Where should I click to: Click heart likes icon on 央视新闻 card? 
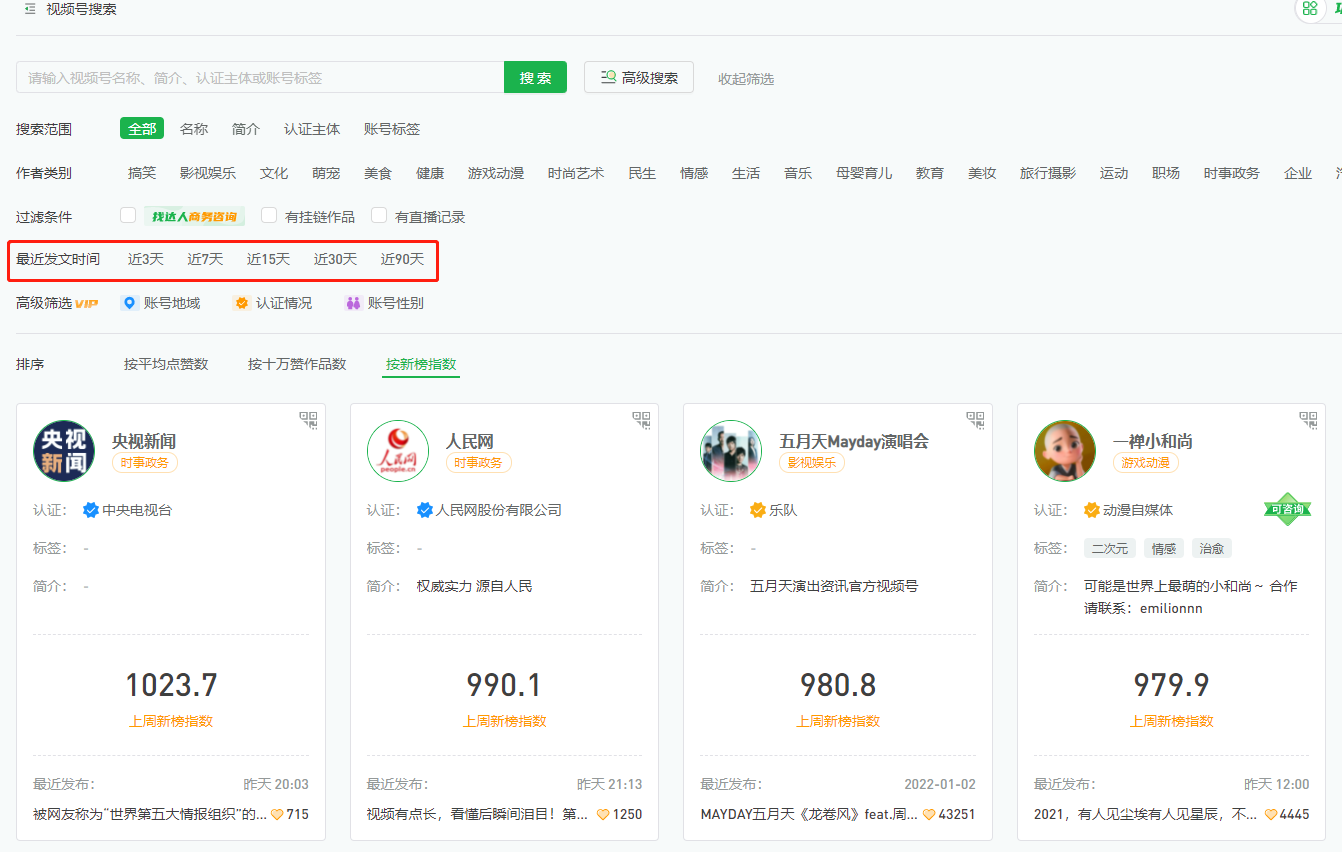[277, 815]
